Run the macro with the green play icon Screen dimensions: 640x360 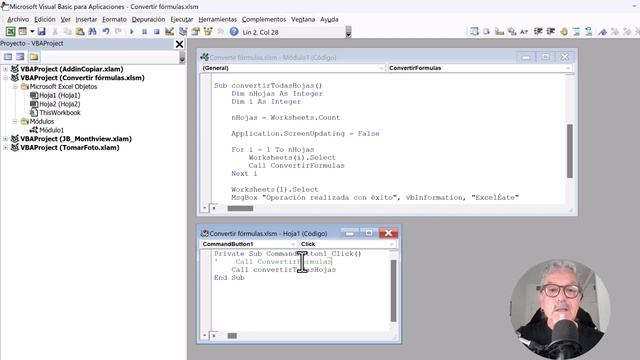click(x=131, y=31)
